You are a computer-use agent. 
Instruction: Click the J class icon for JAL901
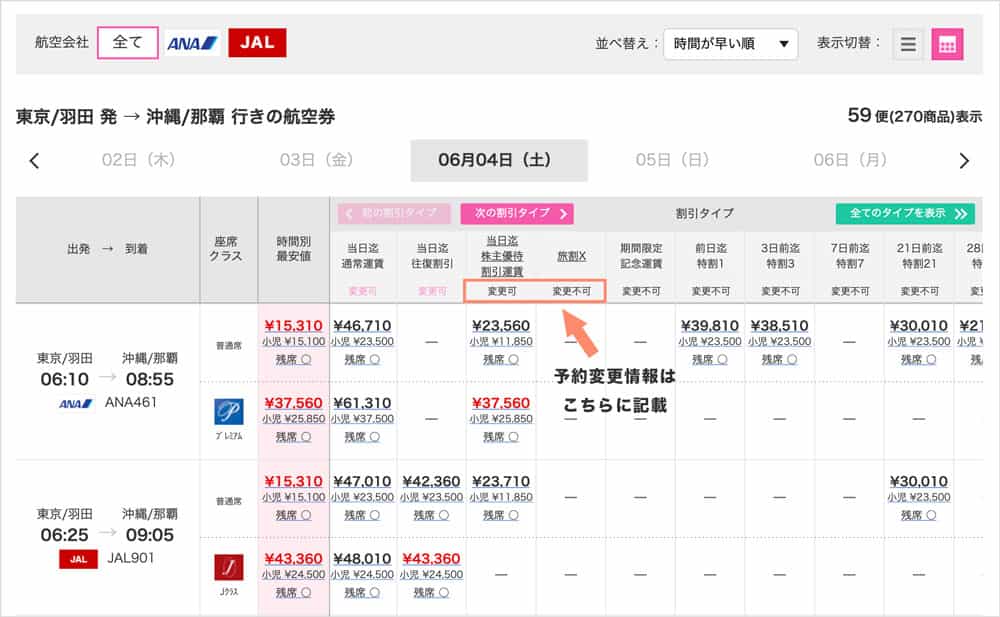[228, 568]
